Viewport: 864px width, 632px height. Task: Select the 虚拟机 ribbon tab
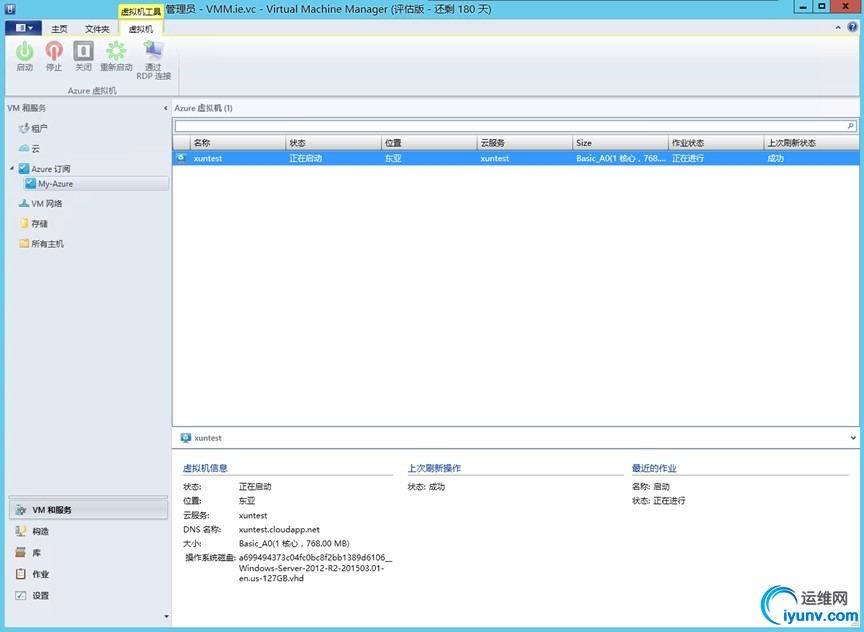point(141,29)
